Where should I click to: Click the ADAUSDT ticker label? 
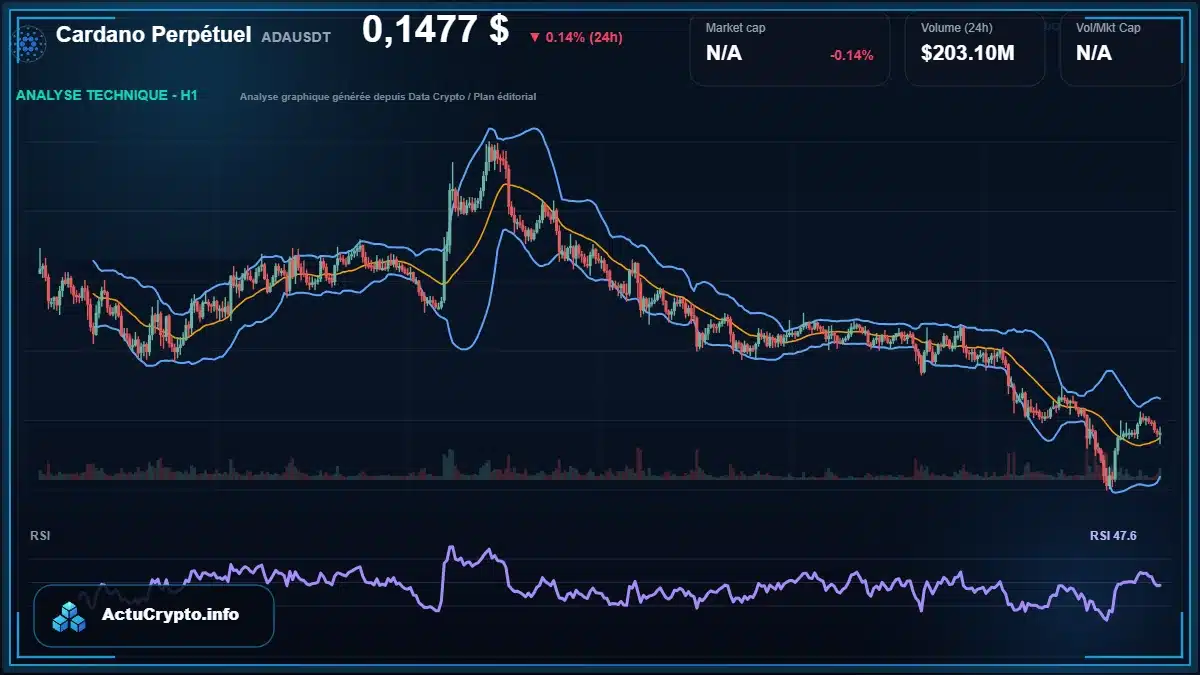pyautogui.click(x=296, y=37)
